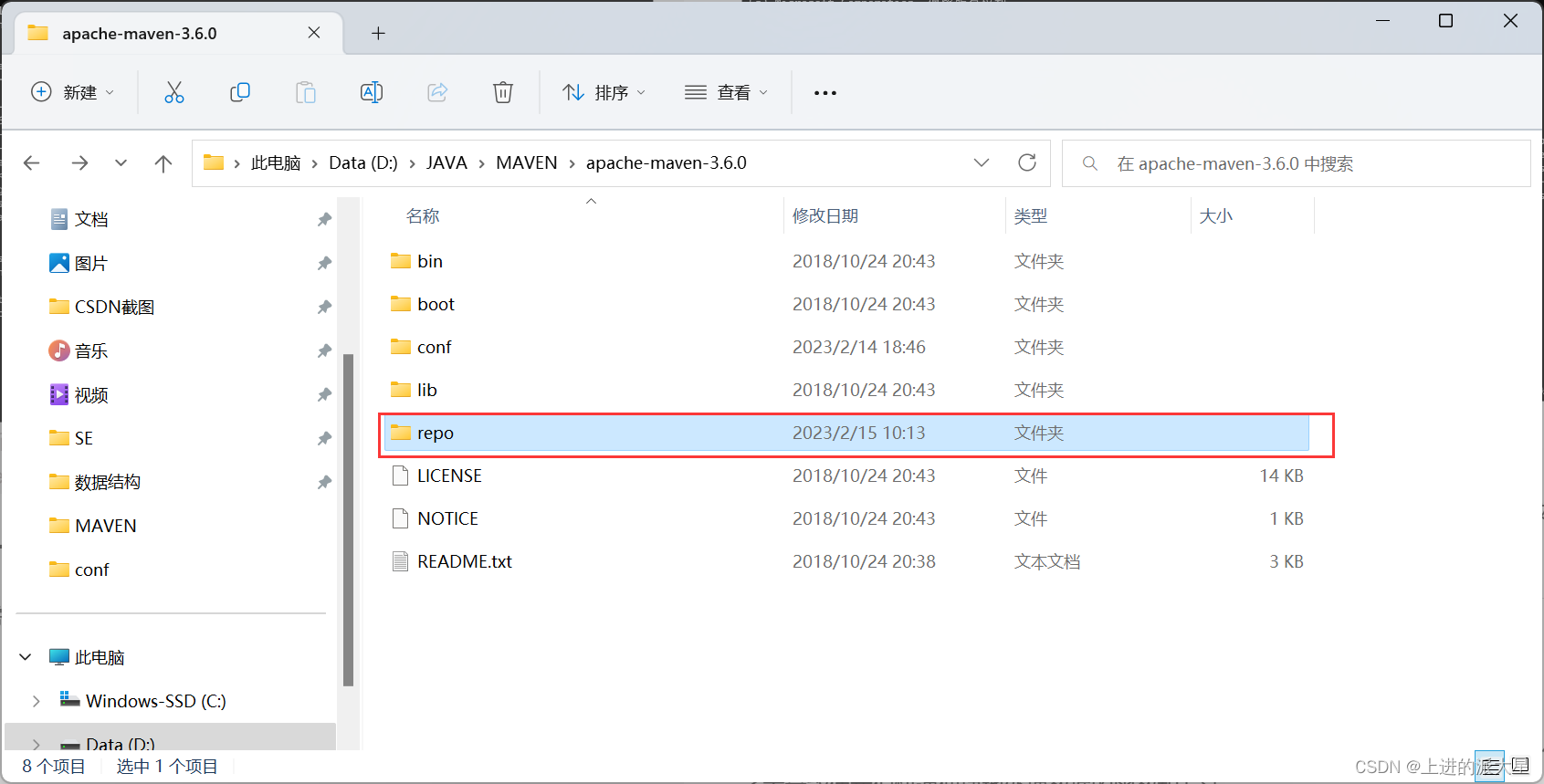Select the LICENSE file icon

point(400,476)
